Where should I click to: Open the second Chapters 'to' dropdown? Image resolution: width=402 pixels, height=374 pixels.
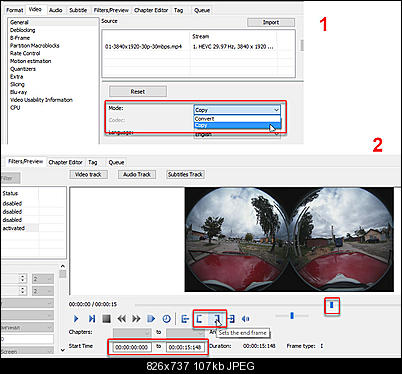tap(185, 332)
